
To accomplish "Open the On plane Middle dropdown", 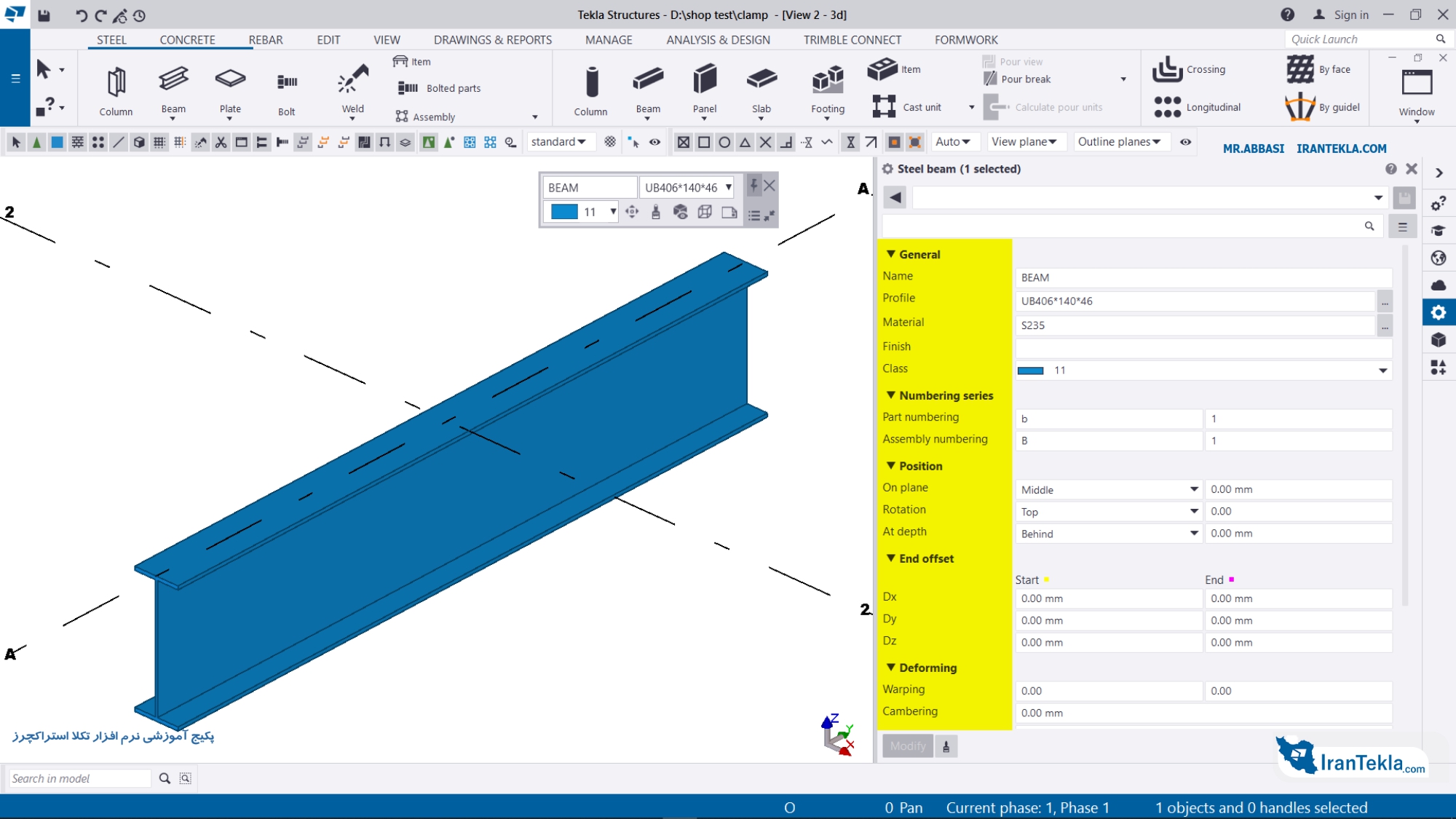I will [x=1194, y=489].
